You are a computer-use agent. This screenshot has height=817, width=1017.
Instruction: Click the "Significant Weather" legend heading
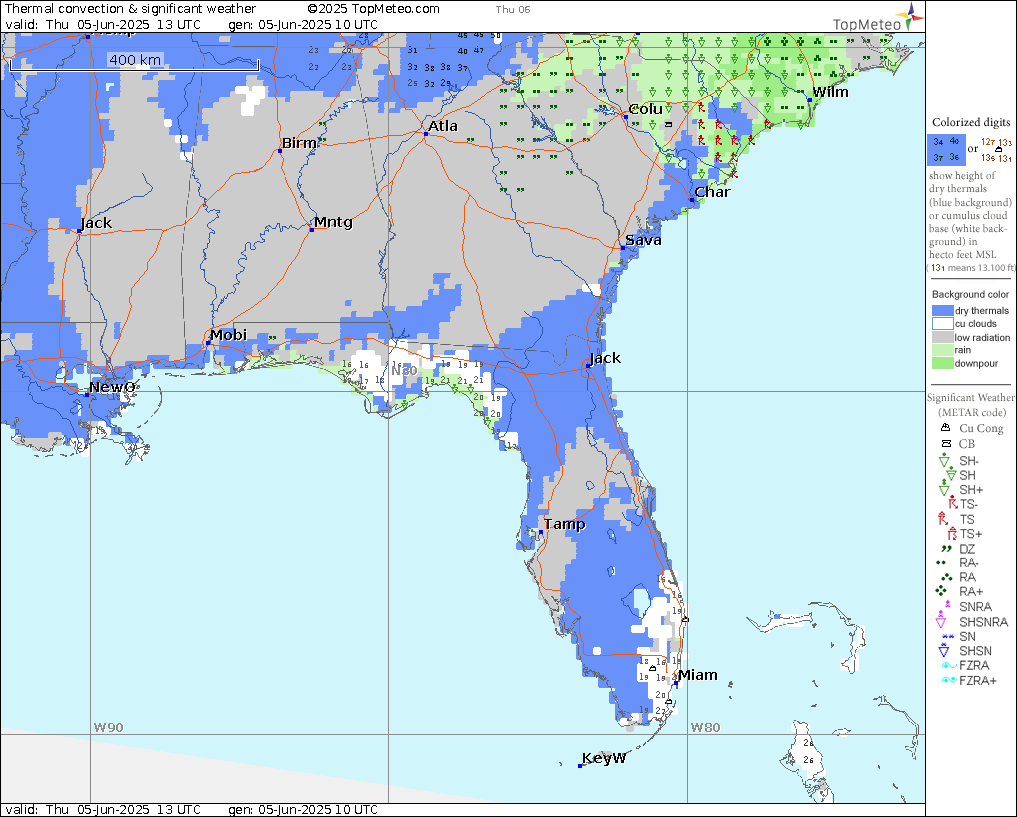click(x=971, y=397)
